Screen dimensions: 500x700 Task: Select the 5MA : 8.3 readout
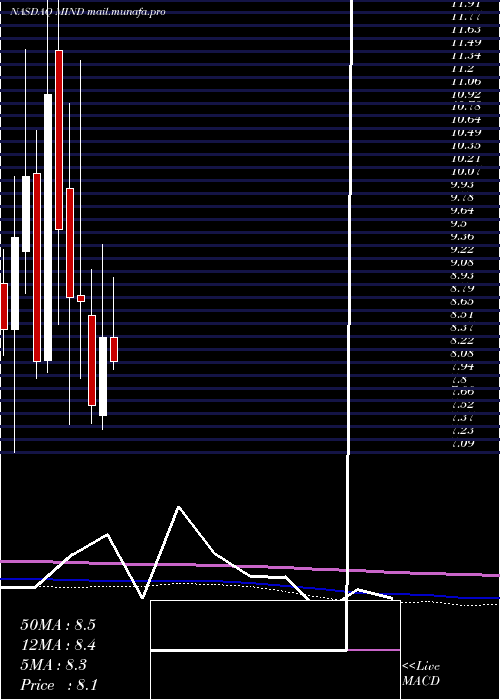pyautogui.click(x=54, y=665)
